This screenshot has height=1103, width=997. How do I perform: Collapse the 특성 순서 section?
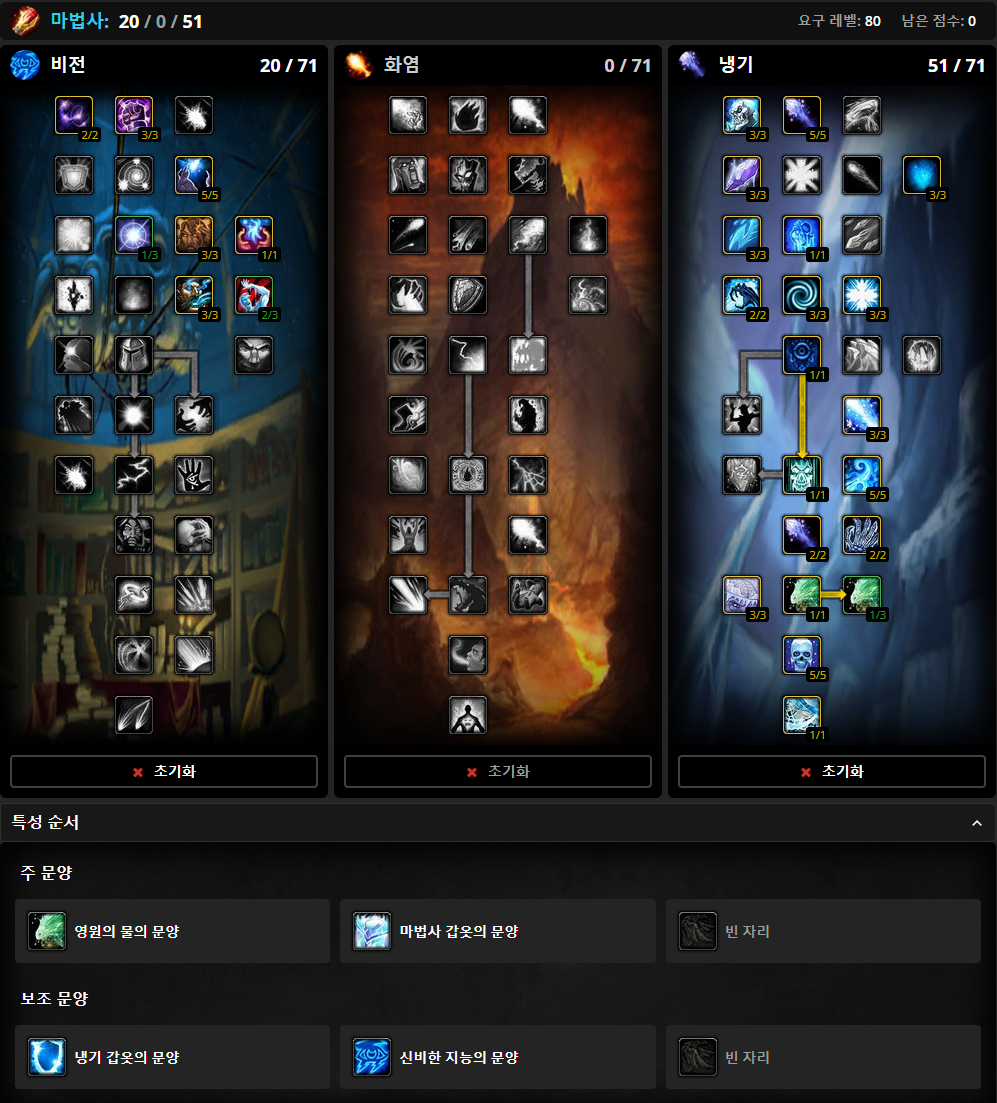pyautogui.click(x=977, y=823)
